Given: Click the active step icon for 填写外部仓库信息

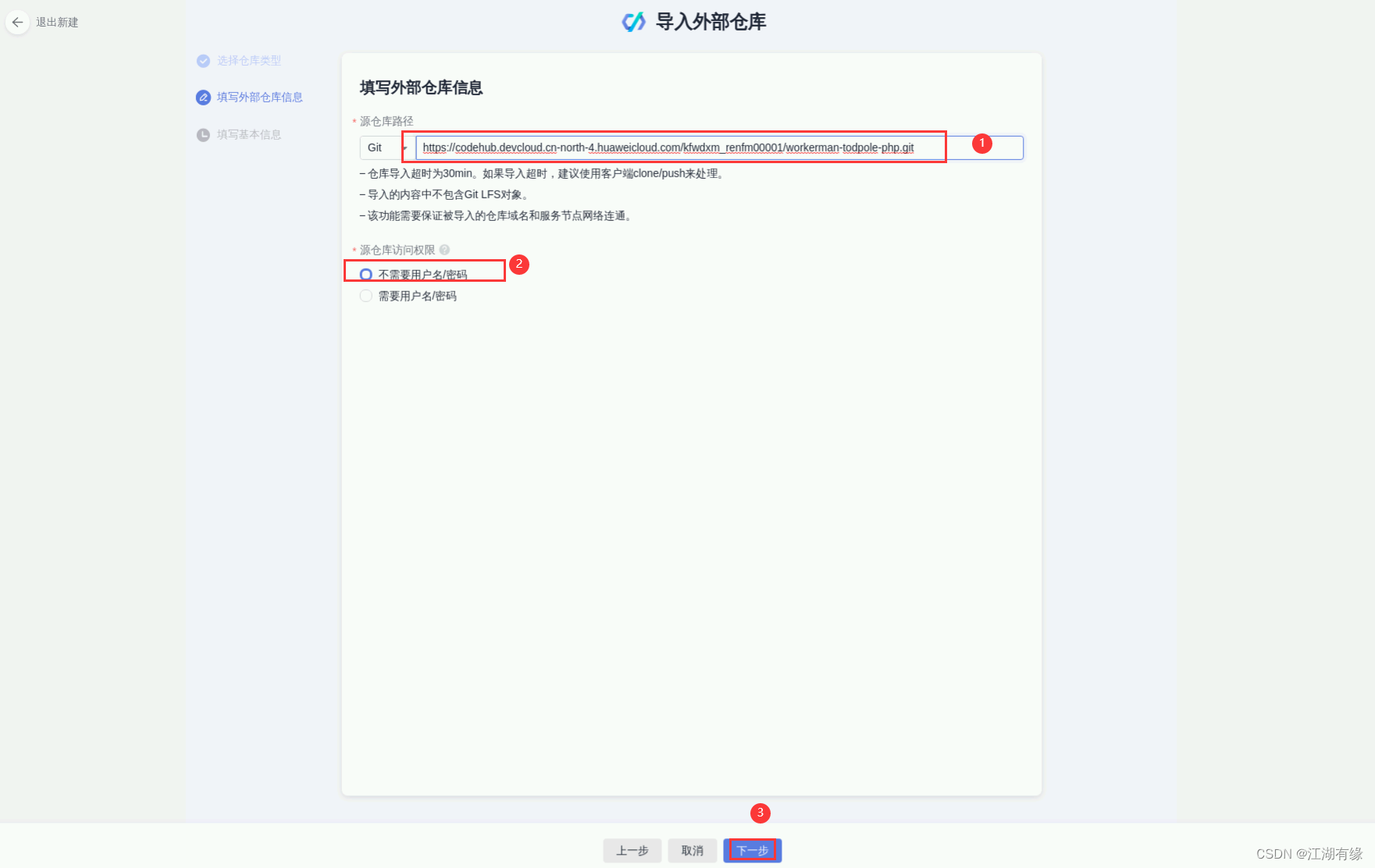Looking at the screenshot, I should 202,97.
